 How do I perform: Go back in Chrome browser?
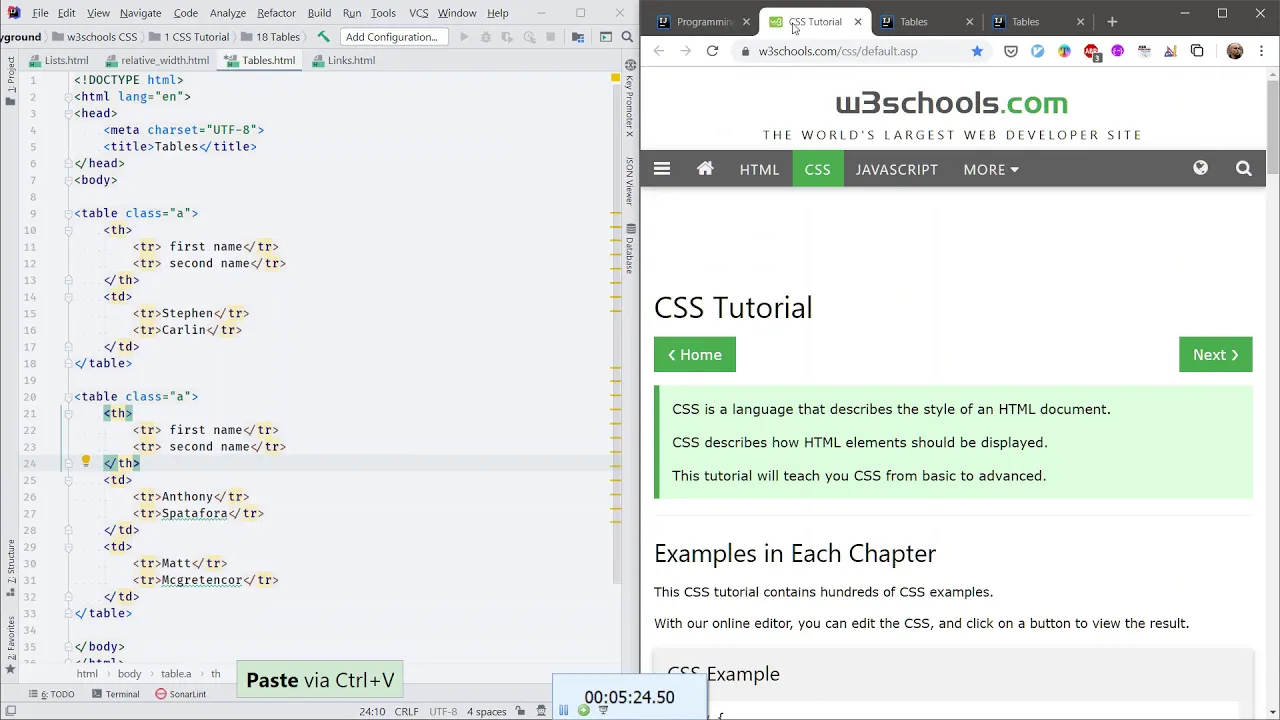[658, 51]
